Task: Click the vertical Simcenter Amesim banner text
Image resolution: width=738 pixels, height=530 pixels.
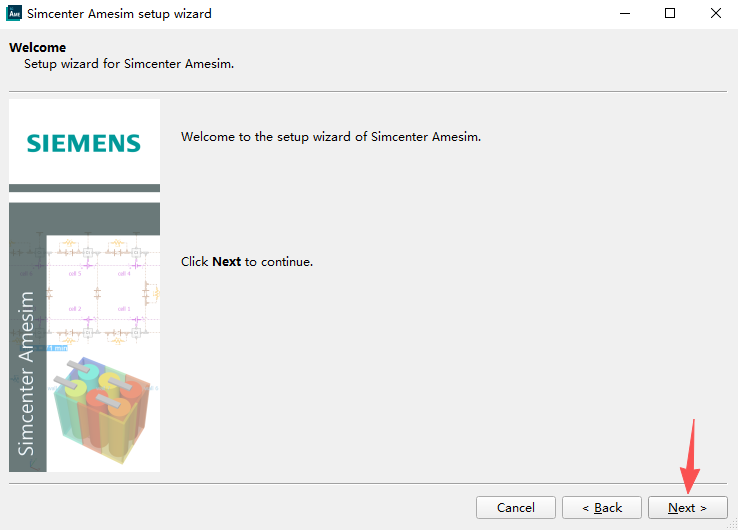Action: tap(27, 372)
